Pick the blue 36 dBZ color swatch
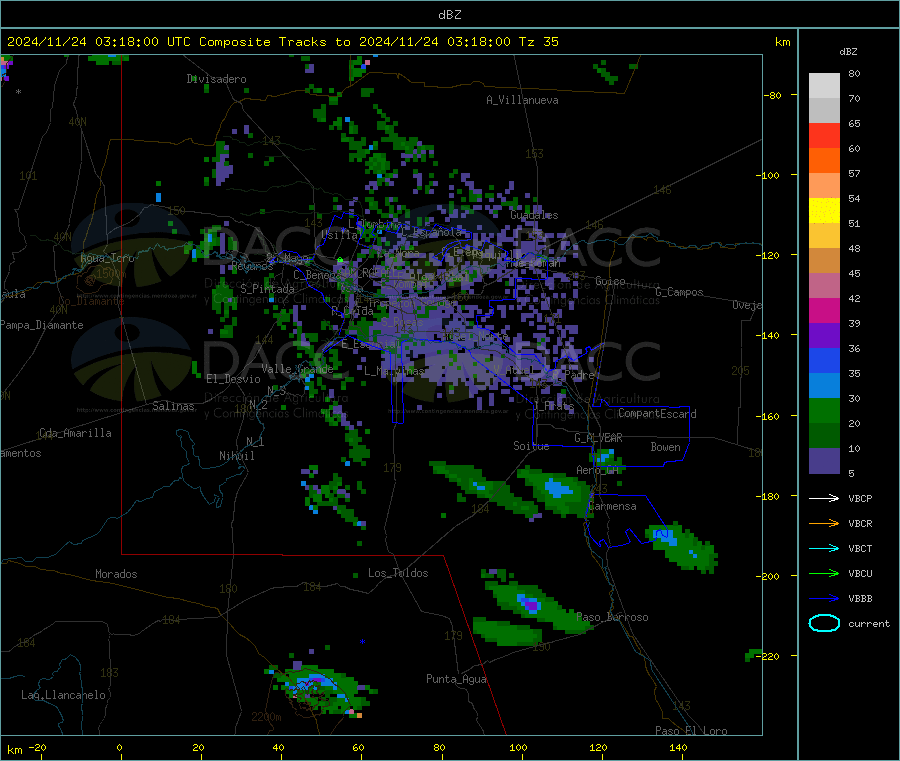This screenshot has height=761, width=900. click(x=824, y=360)
